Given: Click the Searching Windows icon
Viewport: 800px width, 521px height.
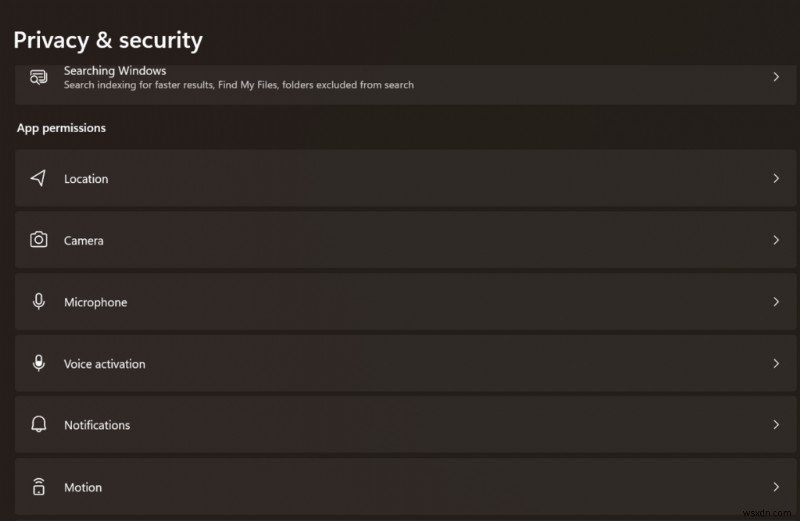Looking at the screenshot, I should [x=38, y=77].
